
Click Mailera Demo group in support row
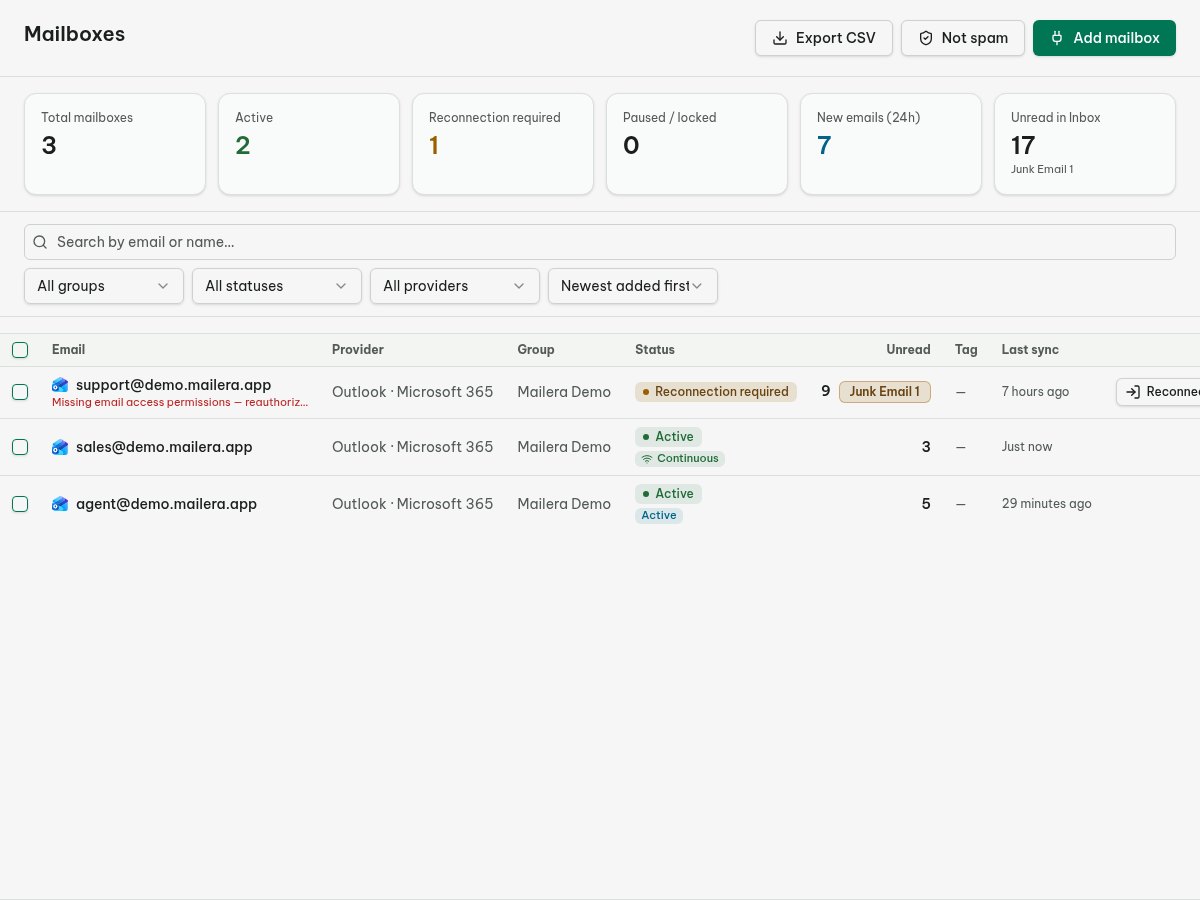point(564,392)
